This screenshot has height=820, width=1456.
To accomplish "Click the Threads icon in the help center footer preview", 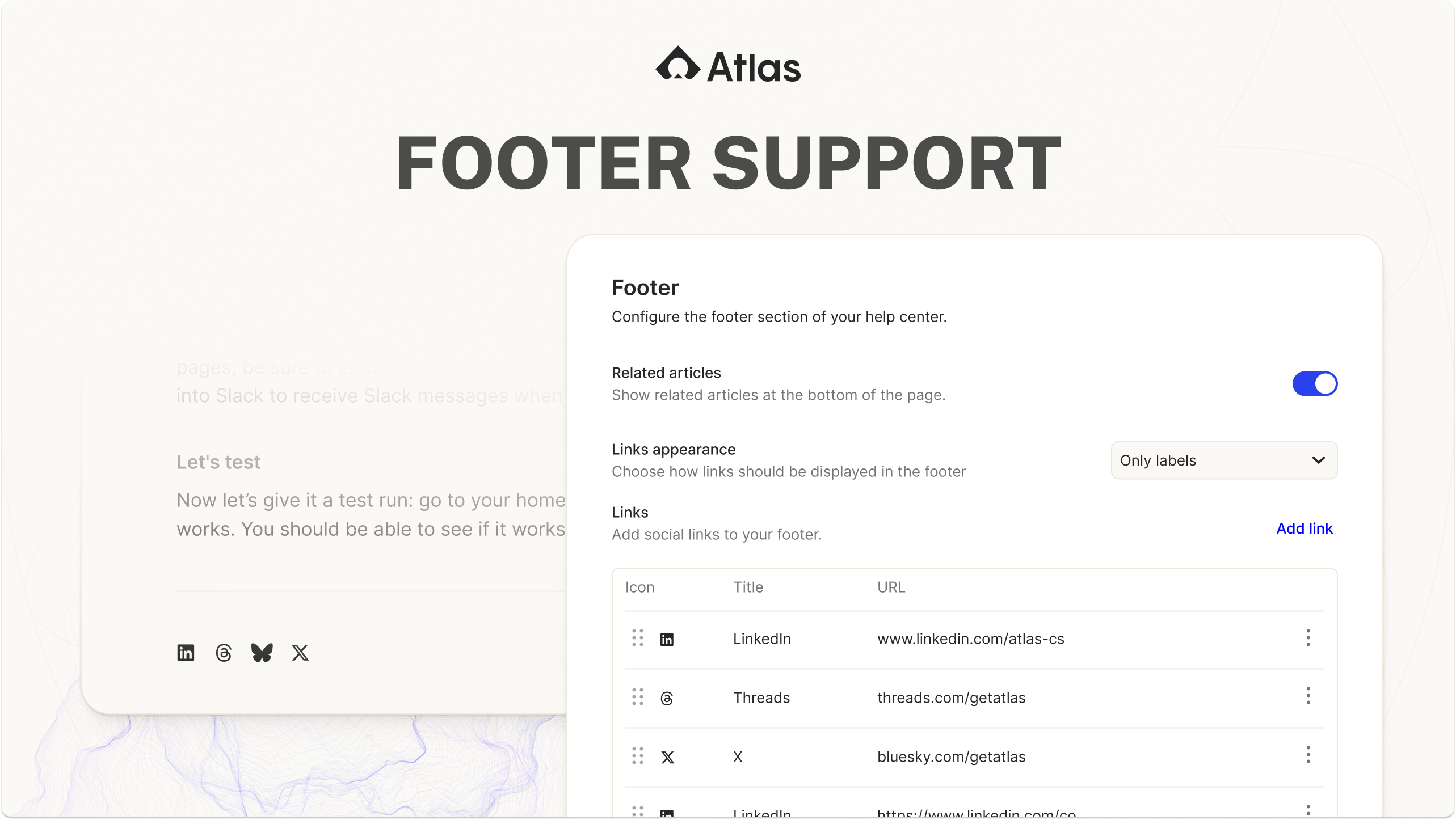I will coord(224,653).
